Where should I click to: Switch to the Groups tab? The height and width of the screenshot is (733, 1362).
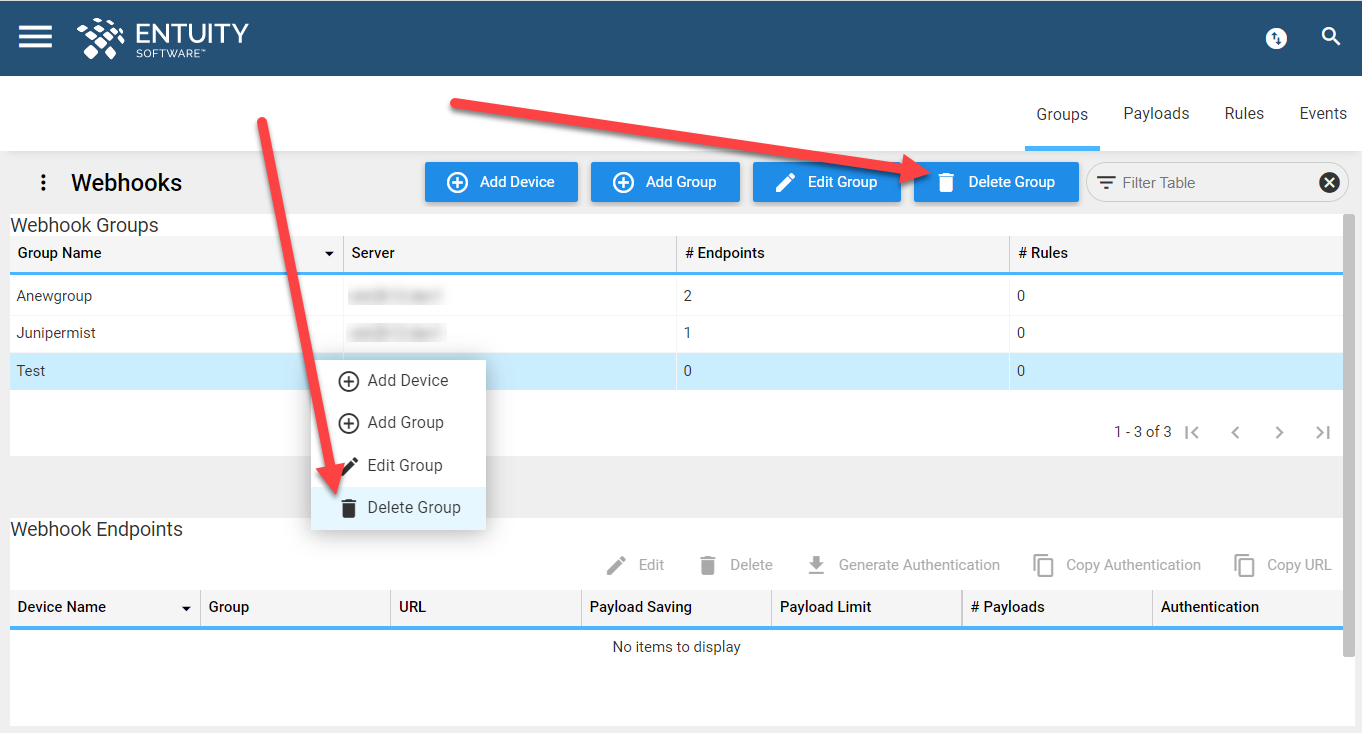(x=1062, y=114)
